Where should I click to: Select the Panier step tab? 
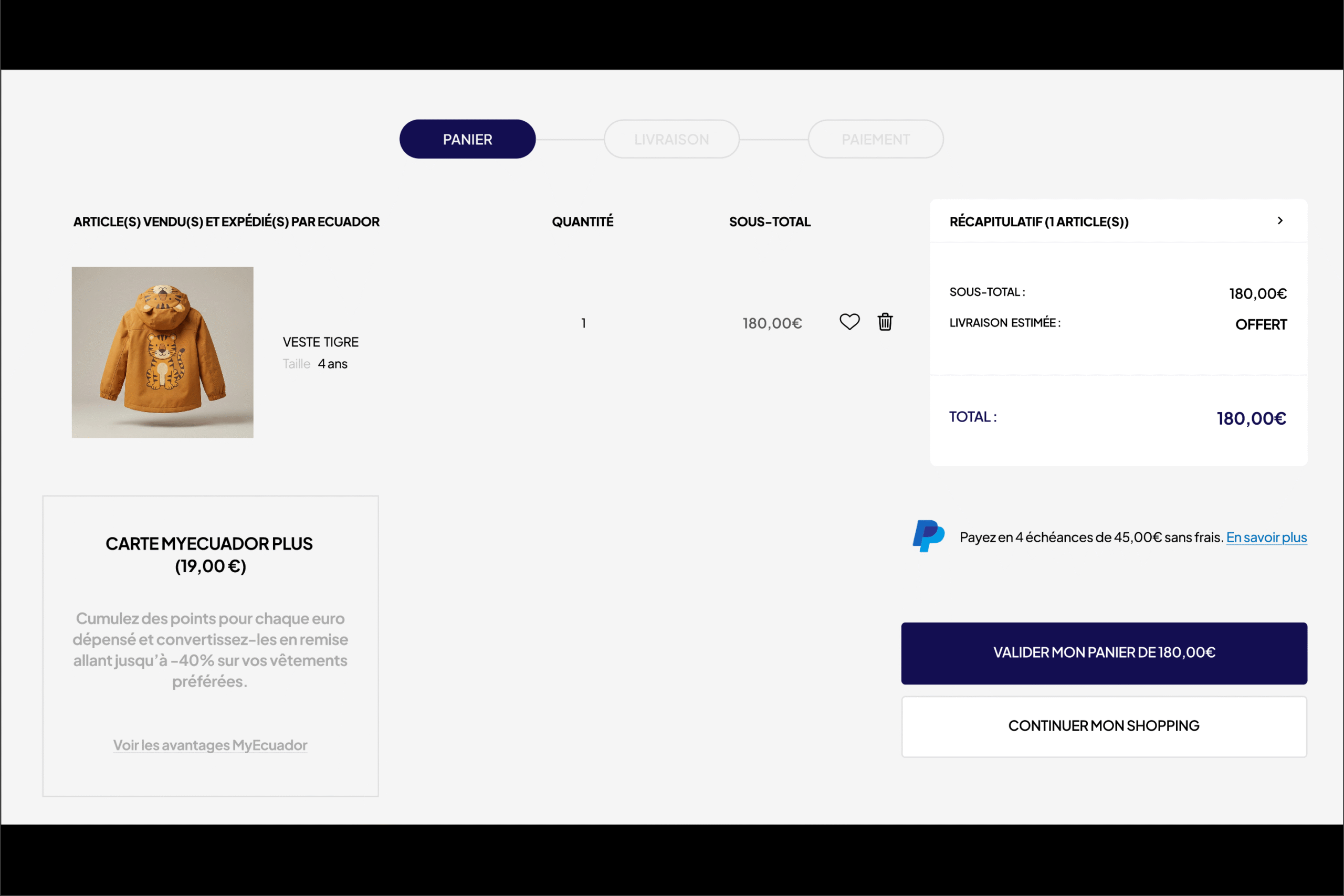click(x=467, y=140)
